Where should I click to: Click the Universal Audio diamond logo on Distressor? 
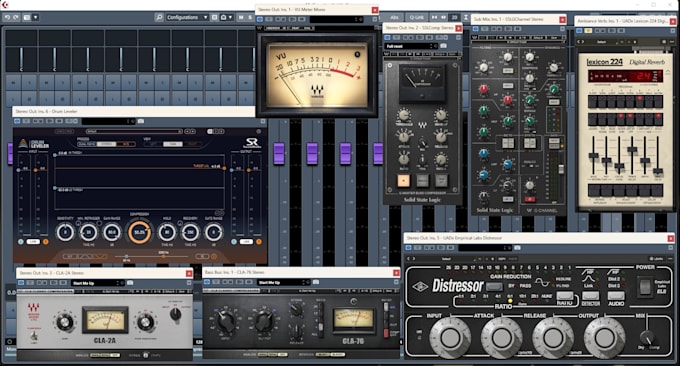point(420,287)
